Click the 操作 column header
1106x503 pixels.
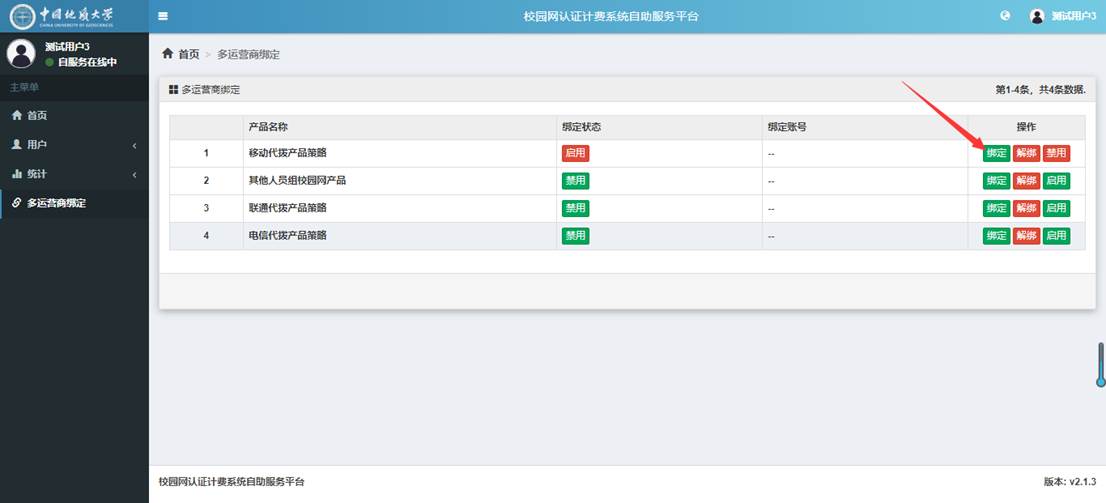point(1026,128)
